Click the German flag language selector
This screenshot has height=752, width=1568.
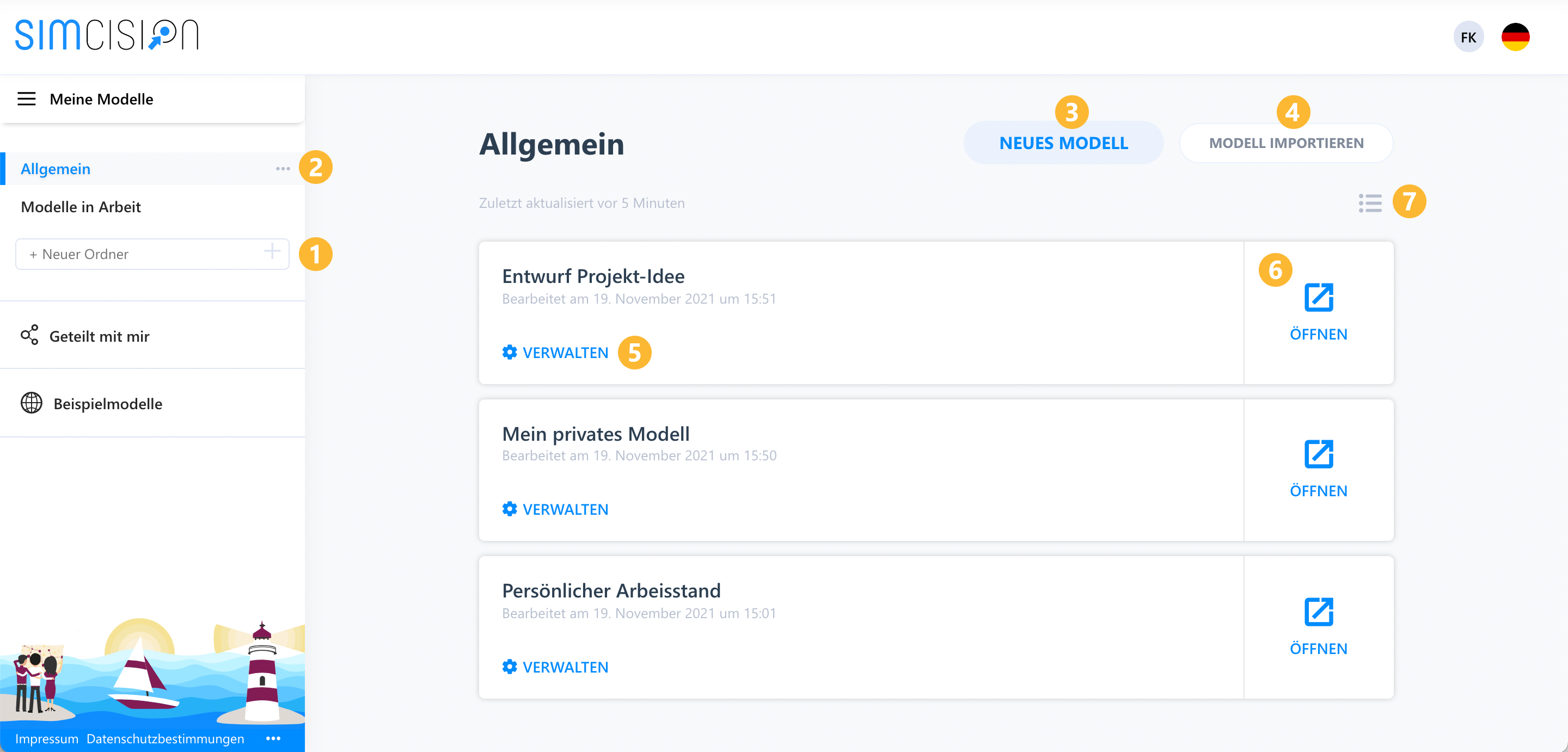coord(1515,37)
